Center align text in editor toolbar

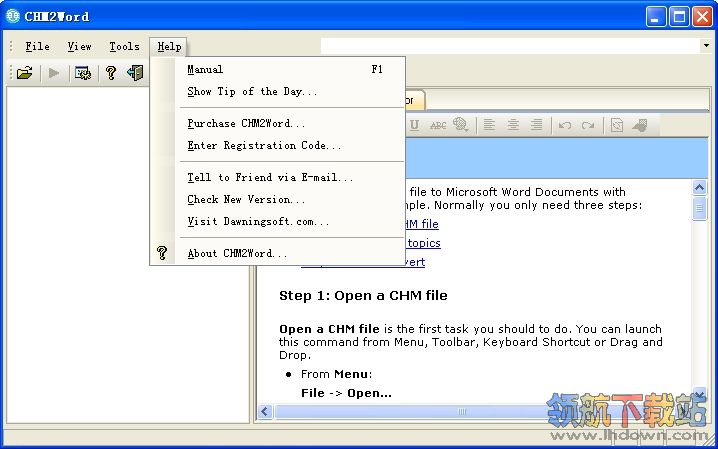[513, 124]
